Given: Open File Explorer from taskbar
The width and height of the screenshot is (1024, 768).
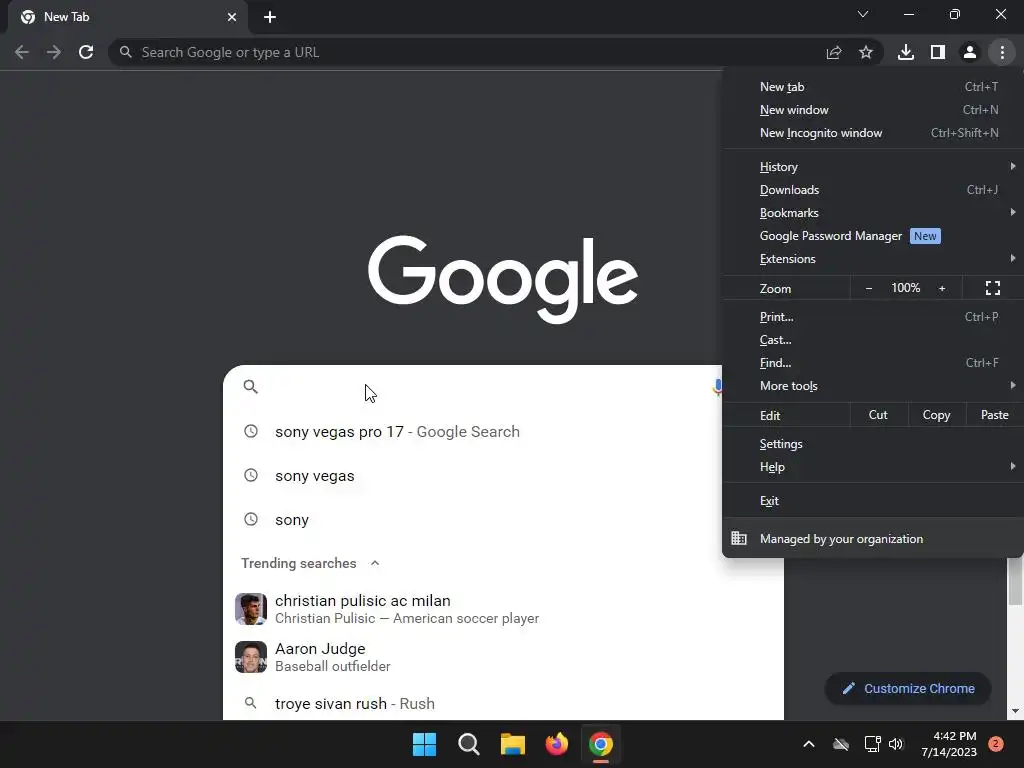Looking at the screenshot, I should click(513, 744).
